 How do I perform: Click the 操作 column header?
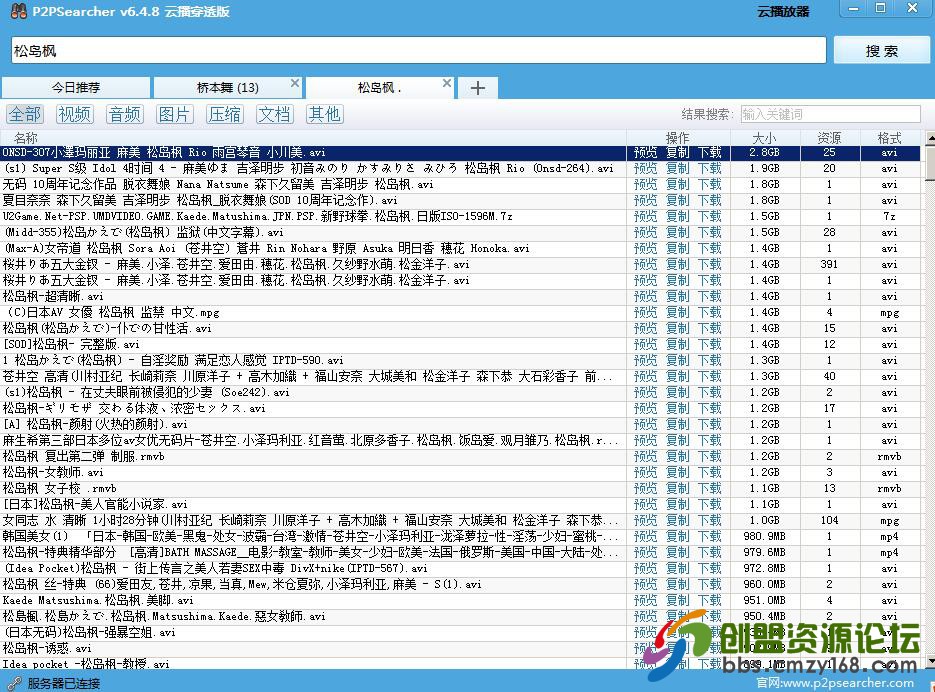tap(677, 138)
